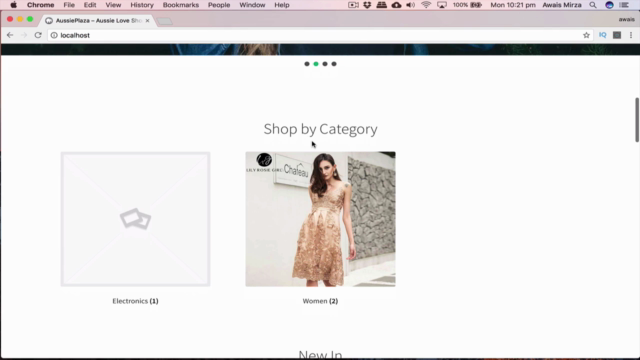Click the screen recorder menu bar icon

click(x=353, y=5)
